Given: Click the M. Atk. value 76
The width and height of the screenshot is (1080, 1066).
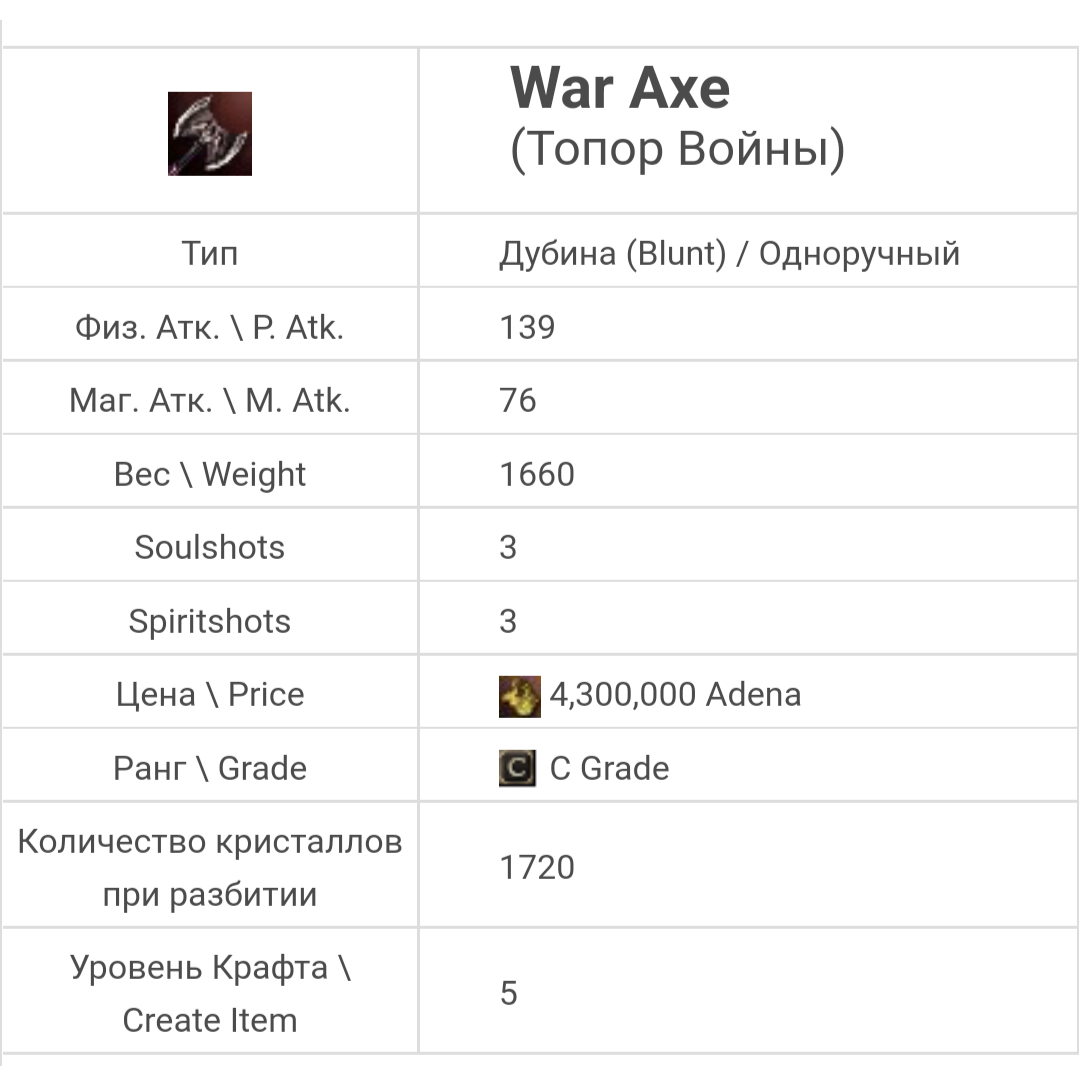Looking at the screenshot, I should (x=518, y=401).
